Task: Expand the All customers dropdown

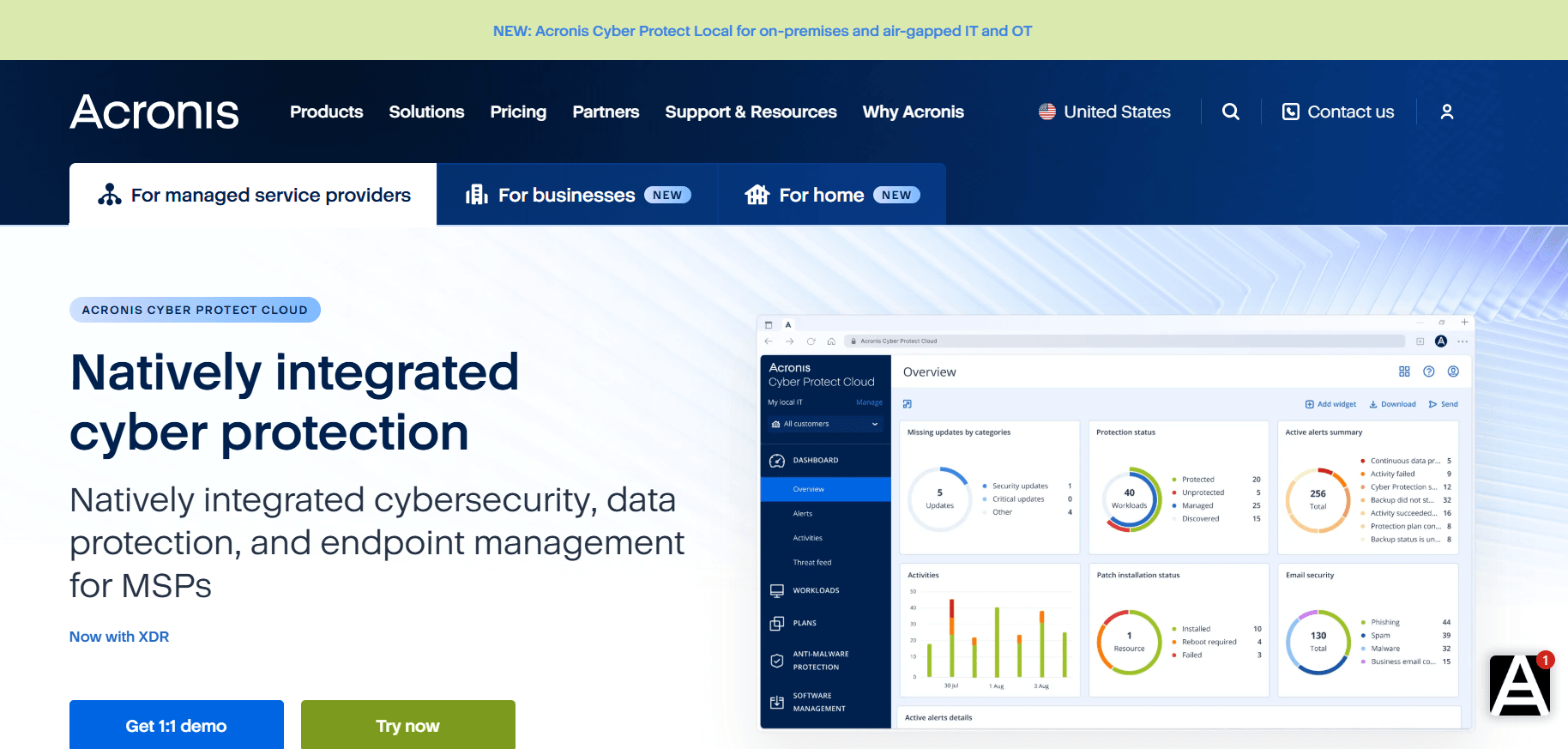Action: point(826,424)
